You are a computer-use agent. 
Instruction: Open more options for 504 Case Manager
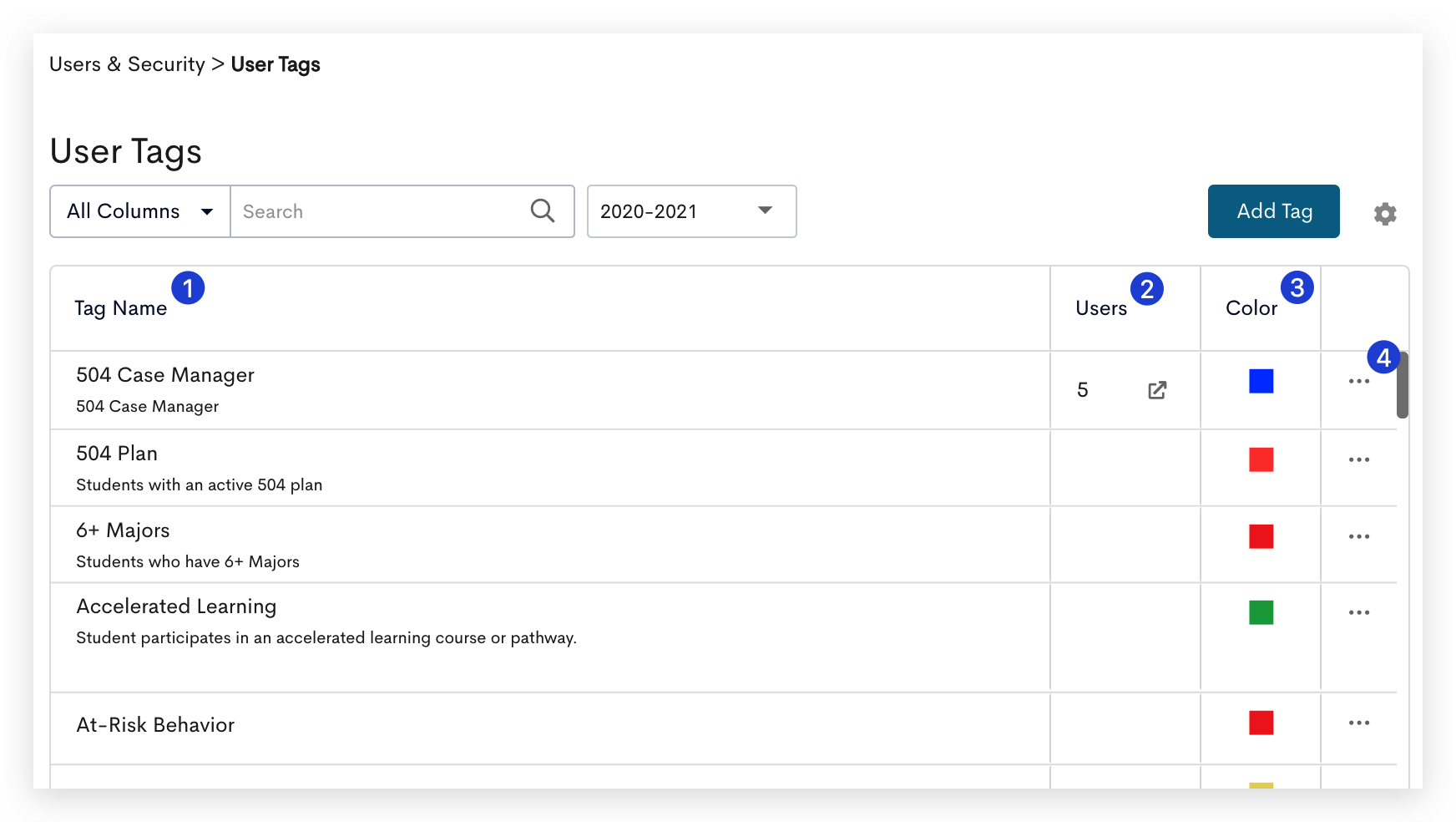click(1359, 382)
